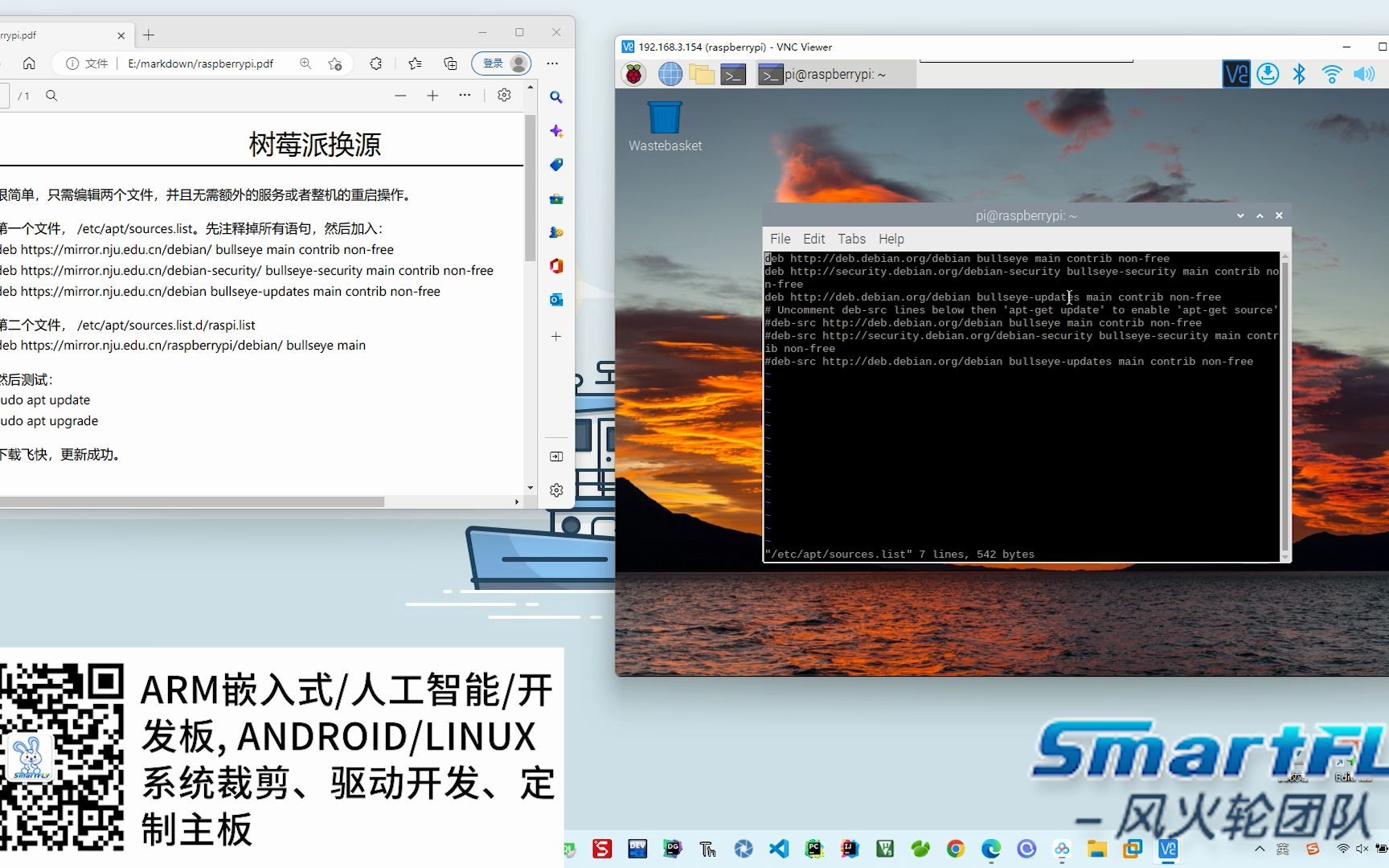Open the Edge sidebar Microsoft 365 icon
The image size is (1389, 868).
(x=556, y=266)
